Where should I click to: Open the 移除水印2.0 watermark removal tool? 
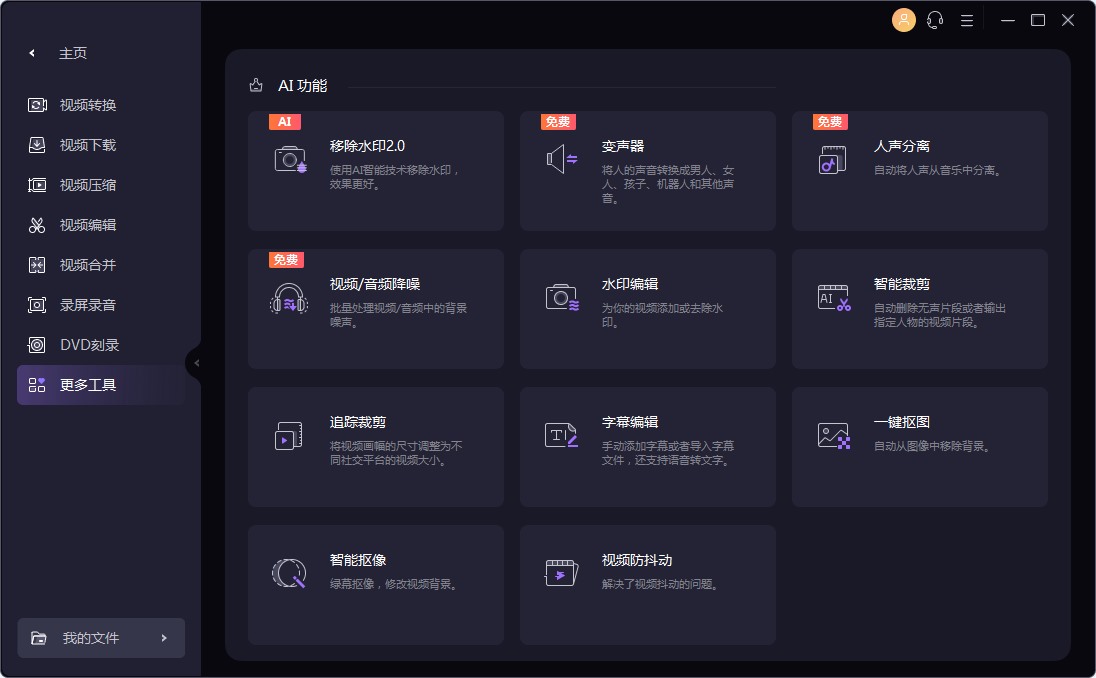coord(375,170)
